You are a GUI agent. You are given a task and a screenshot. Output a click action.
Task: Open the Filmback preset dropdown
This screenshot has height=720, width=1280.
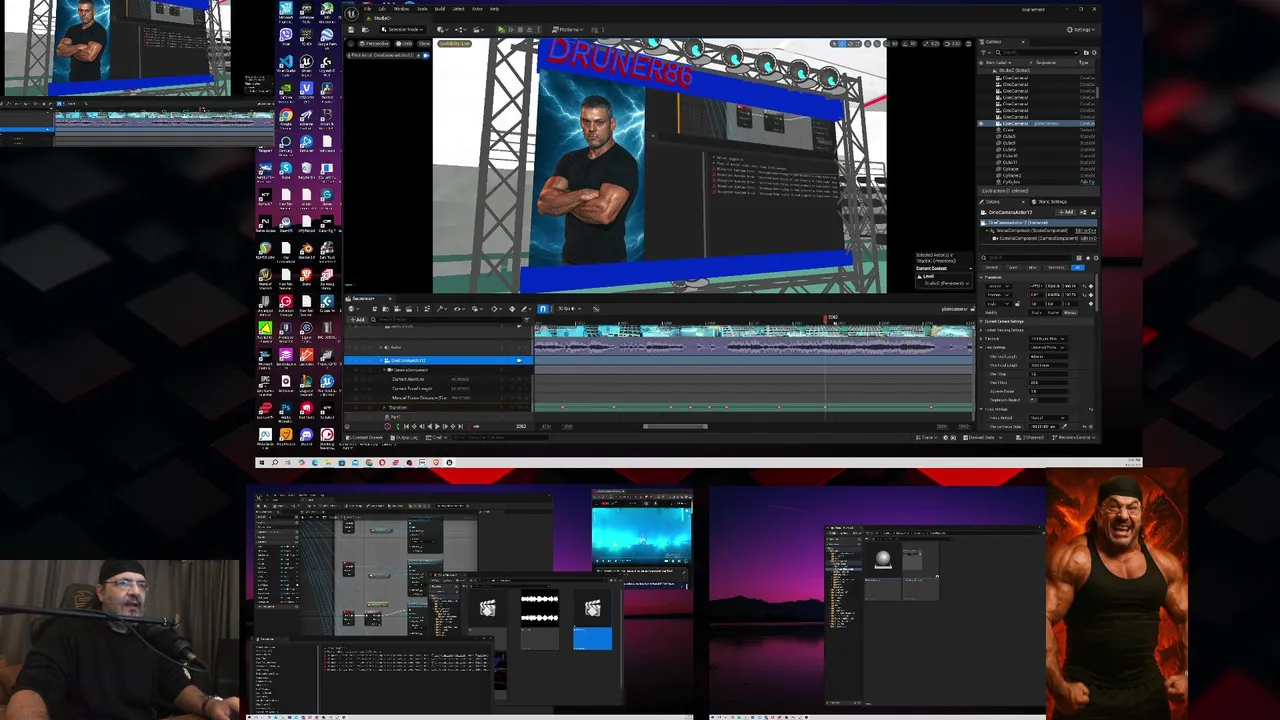tap(1048, 338)
